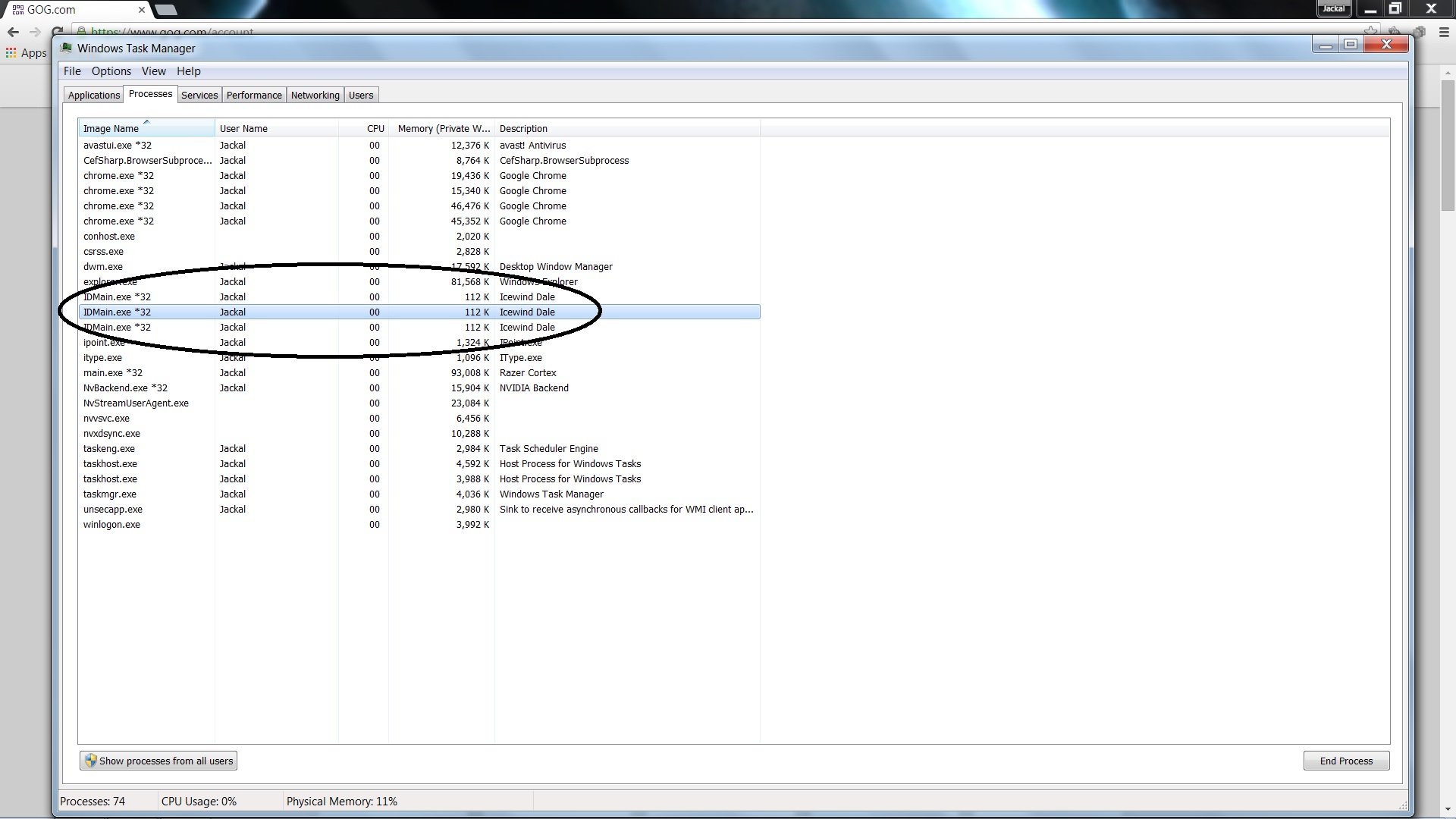Click Show processes from all users
The height and width of the screenshot is (819, 1456).
tap(158, 761)
